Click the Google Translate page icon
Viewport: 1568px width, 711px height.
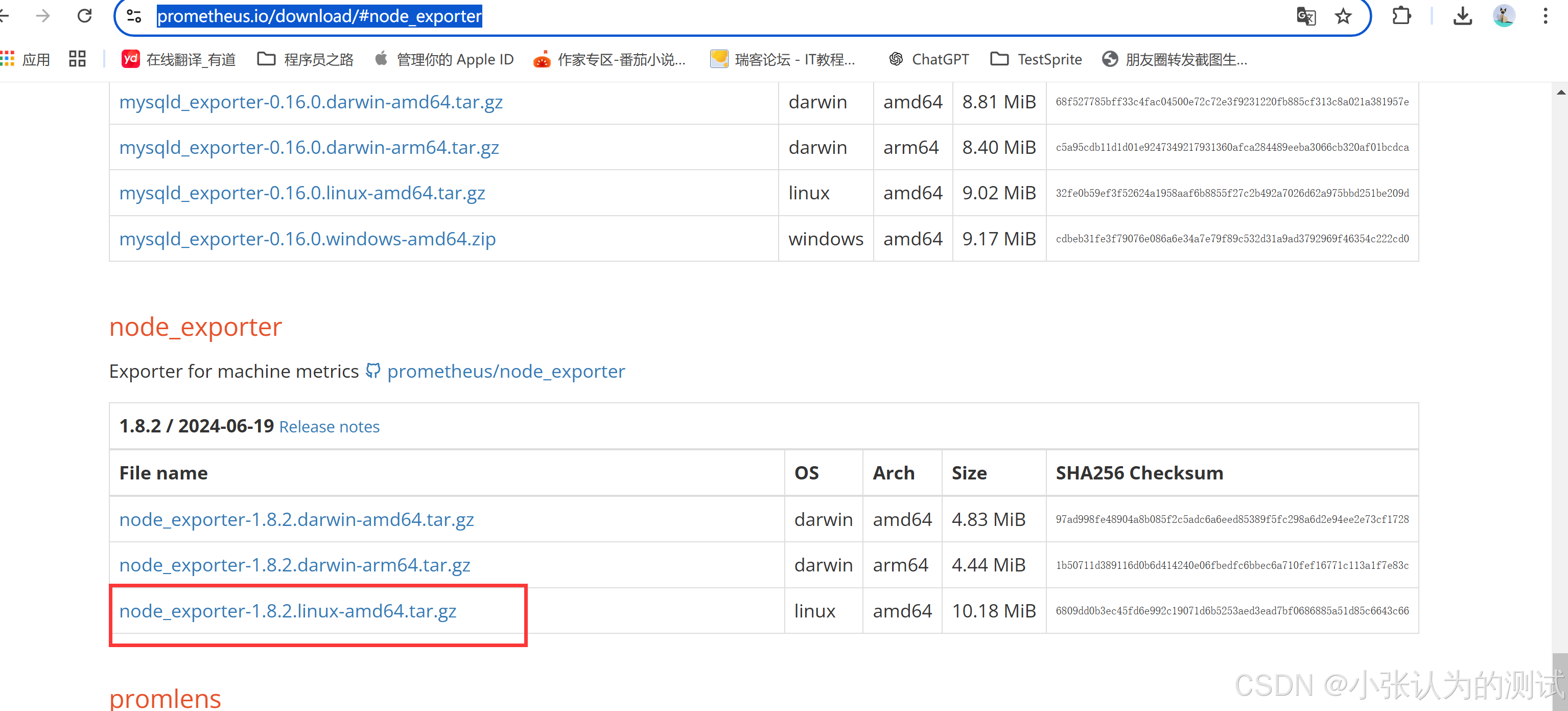point(1306,16)
